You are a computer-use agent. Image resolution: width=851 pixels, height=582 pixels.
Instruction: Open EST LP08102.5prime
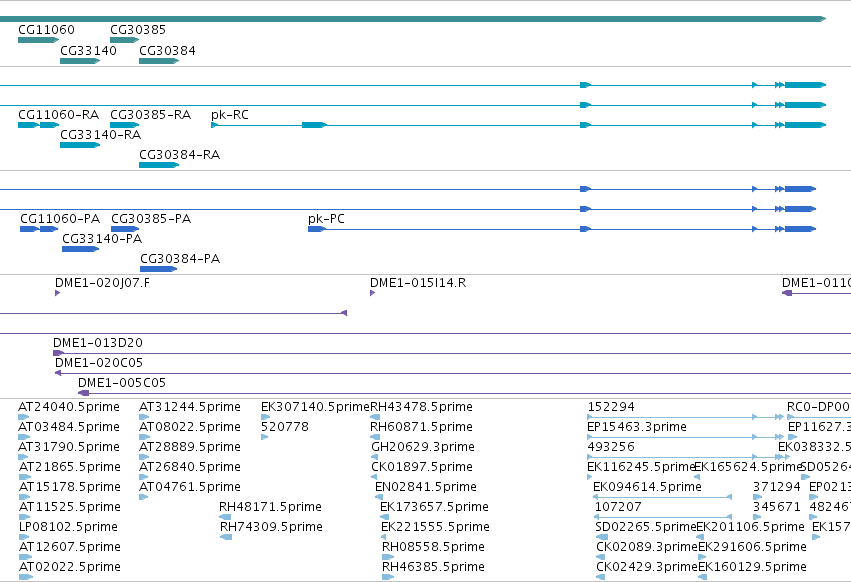68,527
